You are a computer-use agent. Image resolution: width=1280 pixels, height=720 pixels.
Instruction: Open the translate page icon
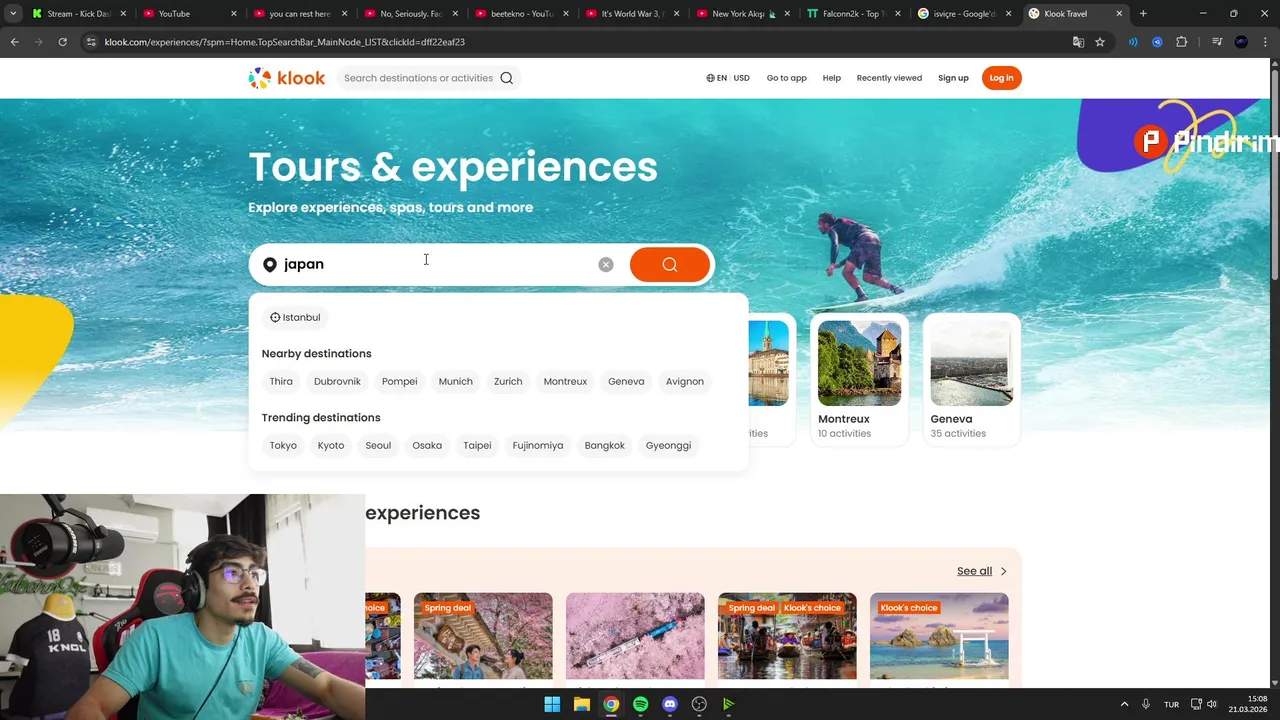pos(1078,42)
